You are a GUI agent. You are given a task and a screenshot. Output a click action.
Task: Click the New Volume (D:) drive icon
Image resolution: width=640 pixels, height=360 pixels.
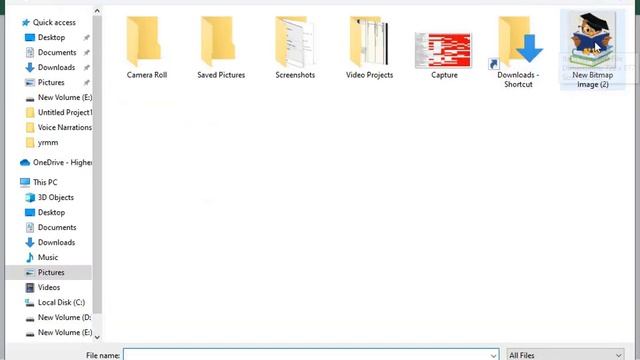(30, 318)
